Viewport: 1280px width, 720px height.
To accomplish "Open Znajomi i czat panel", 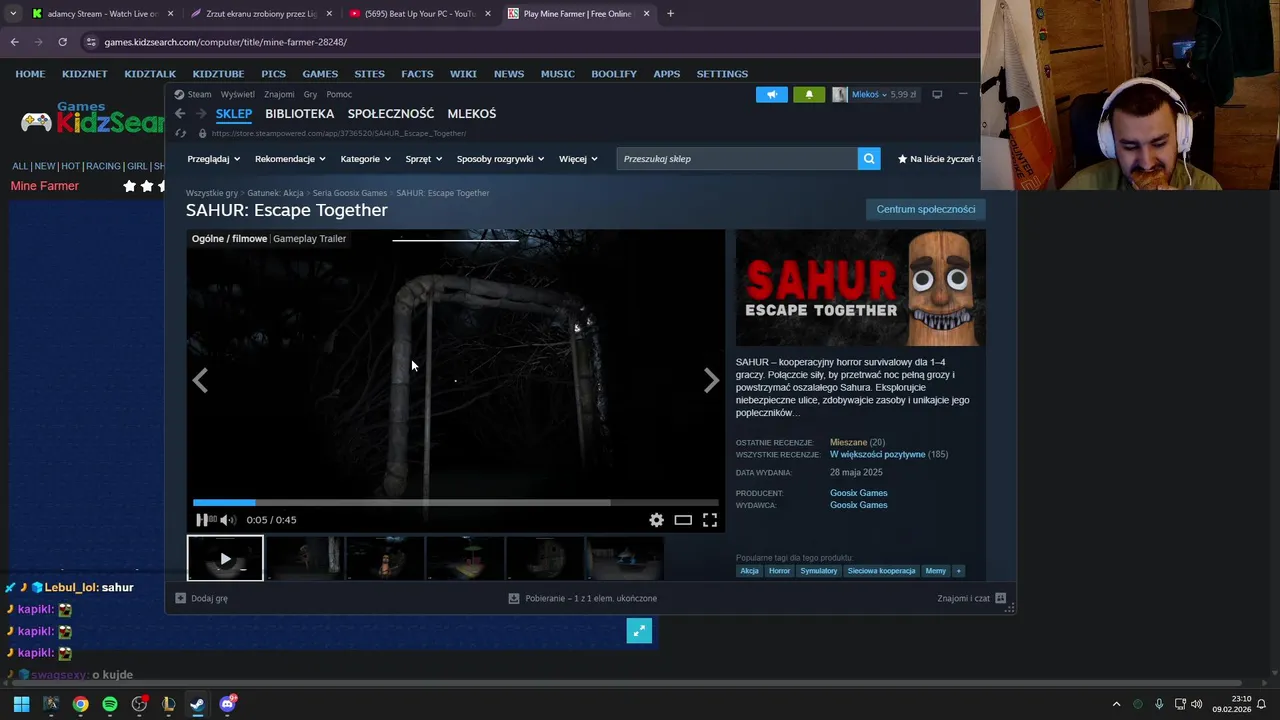I will pyautogui.click(x=971, y=598).
